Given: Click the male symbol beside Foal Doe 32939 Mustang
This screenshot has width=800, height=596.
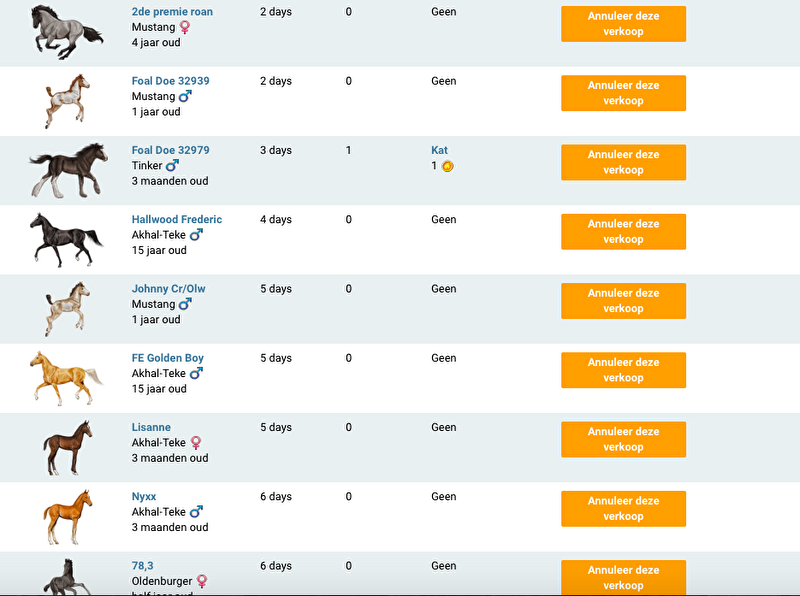Looking at the screenshot, I should tap(184, 97).
